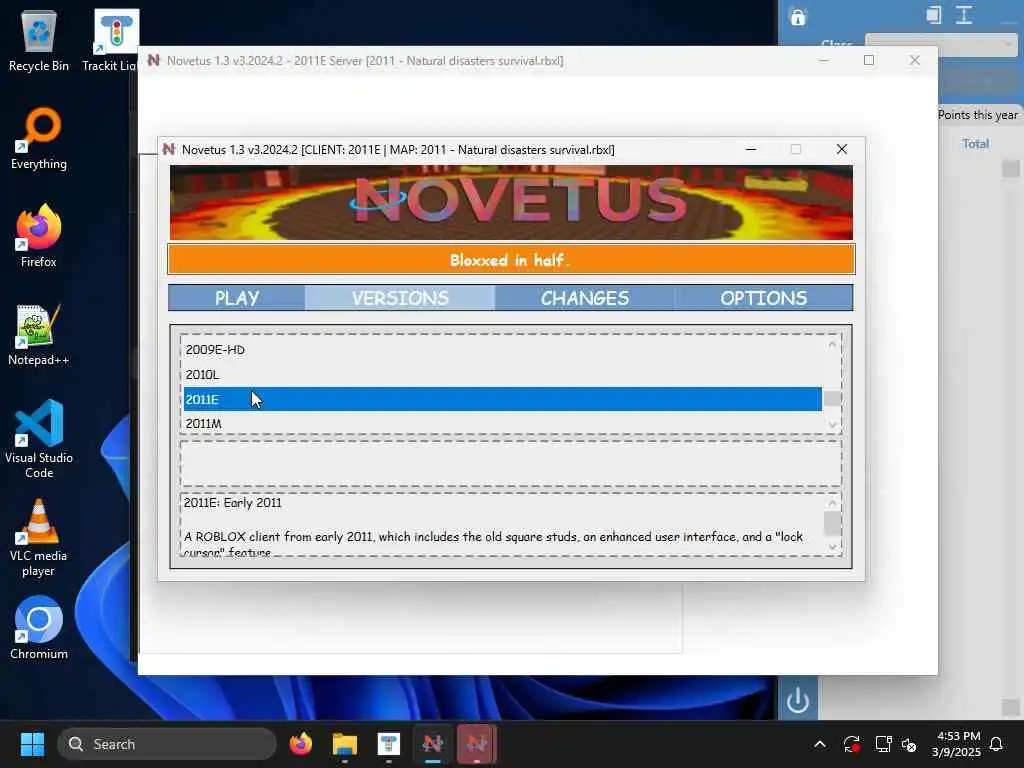1024x768 pixels.
Task: Click the NOVETUS logo banner image
Action: (511, 202)
